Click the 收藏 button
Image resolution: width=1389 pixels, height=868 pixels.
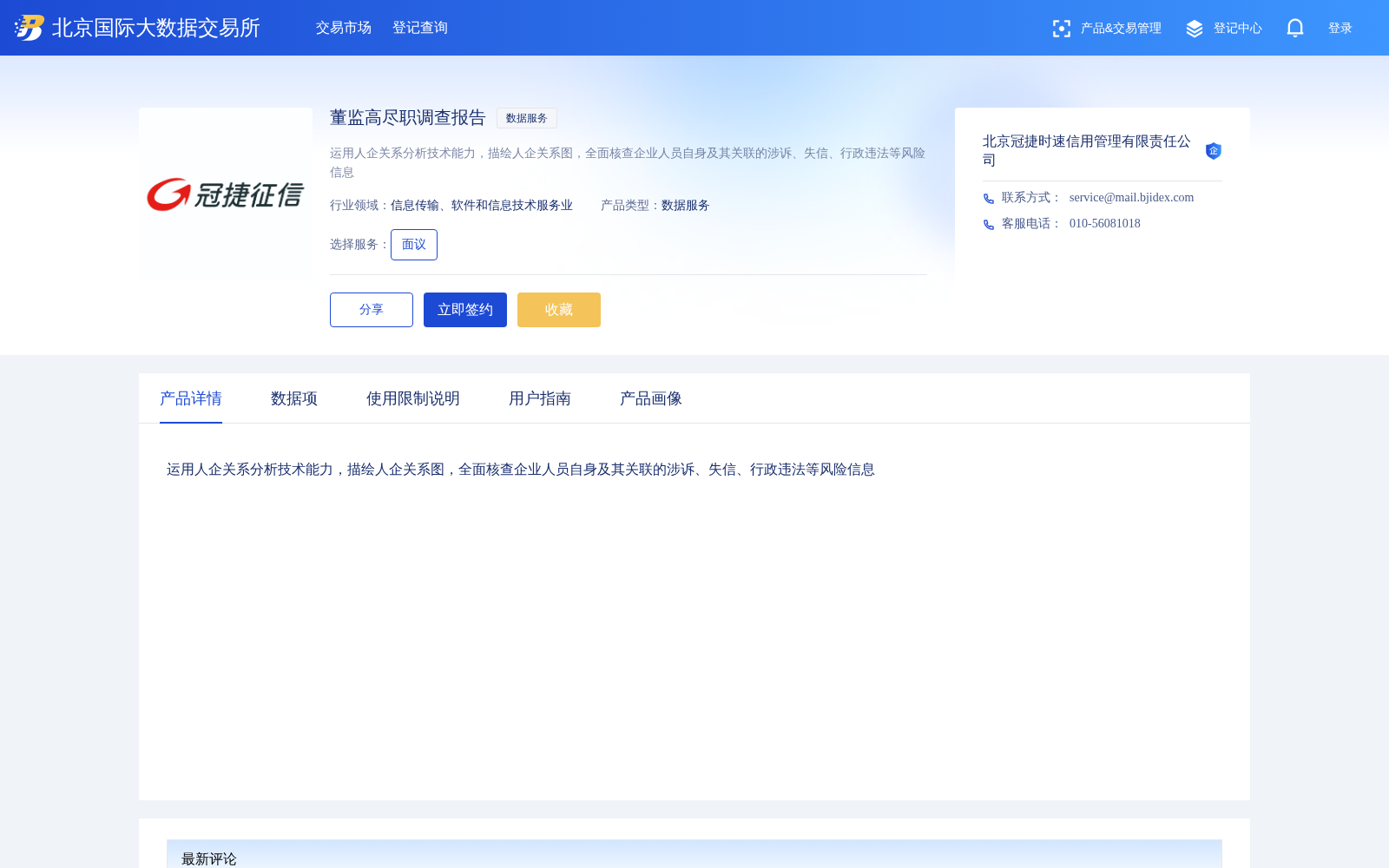click(559, 310)
